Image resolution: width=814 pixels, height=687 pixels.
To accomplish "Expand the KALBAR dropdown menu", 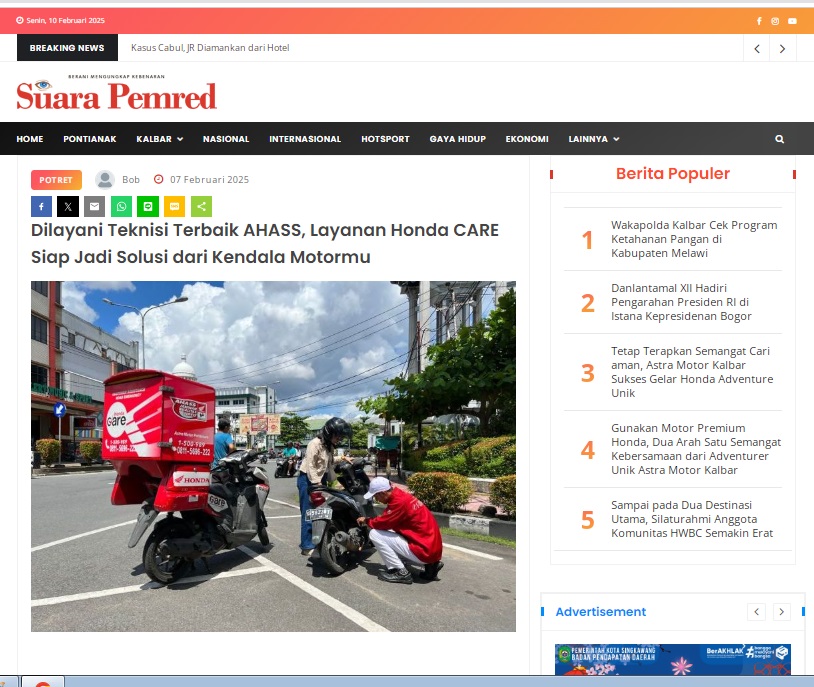I will coord(159,139).
